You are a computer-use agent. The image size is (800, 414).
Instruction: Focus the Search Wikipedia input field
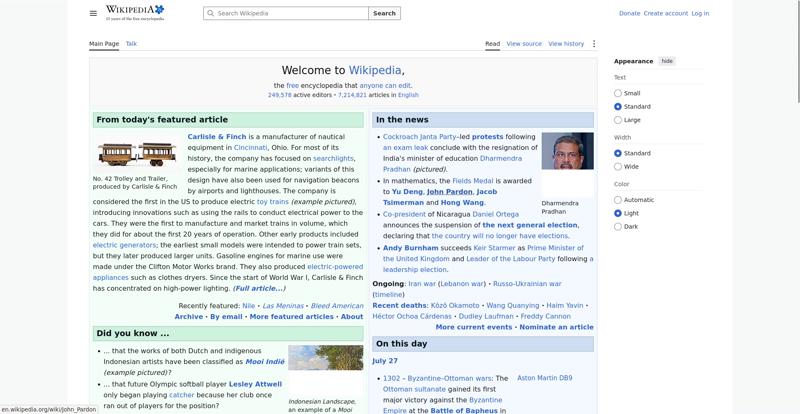click(286, 13)
